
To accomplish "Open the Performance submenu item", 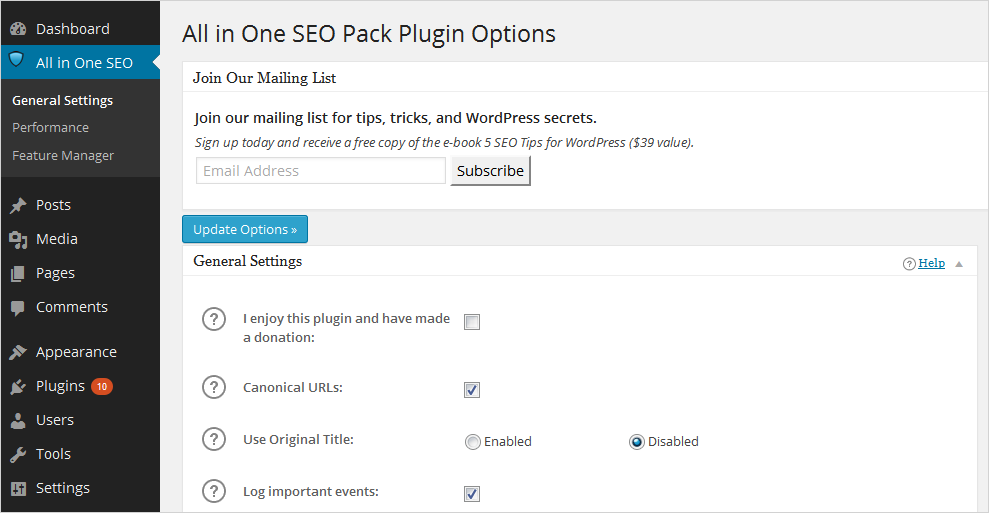I will pos(50,127).
